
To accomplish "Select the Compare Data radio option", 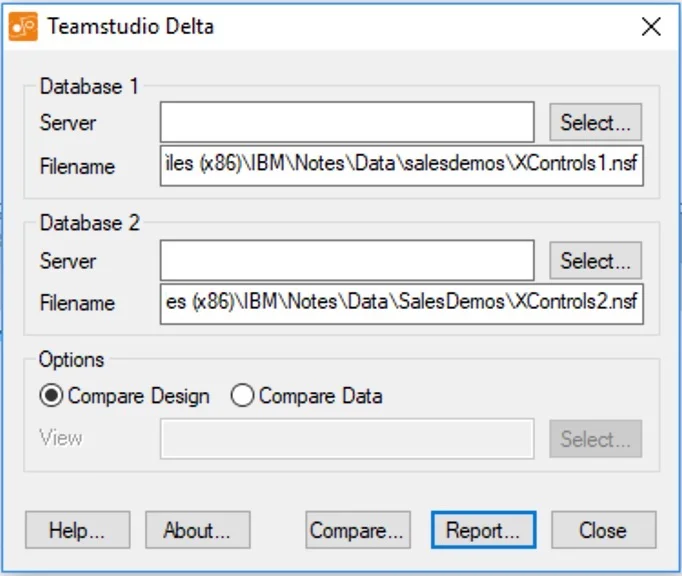I will pyautogui.click(x=307, y=396).
